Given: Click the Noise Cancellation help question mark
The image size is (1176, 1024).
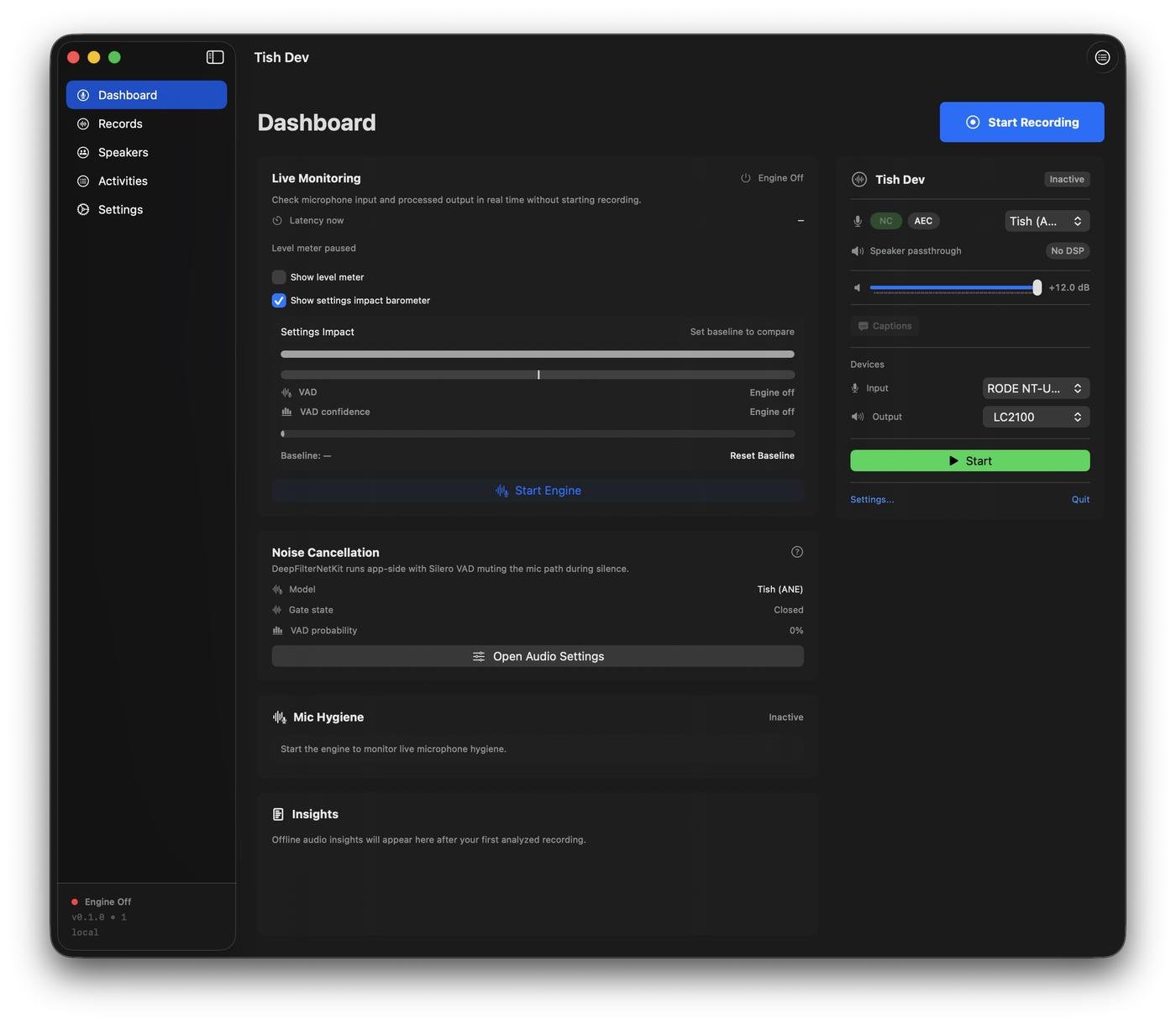Looking at the screenshot, I should pos(796,552).
